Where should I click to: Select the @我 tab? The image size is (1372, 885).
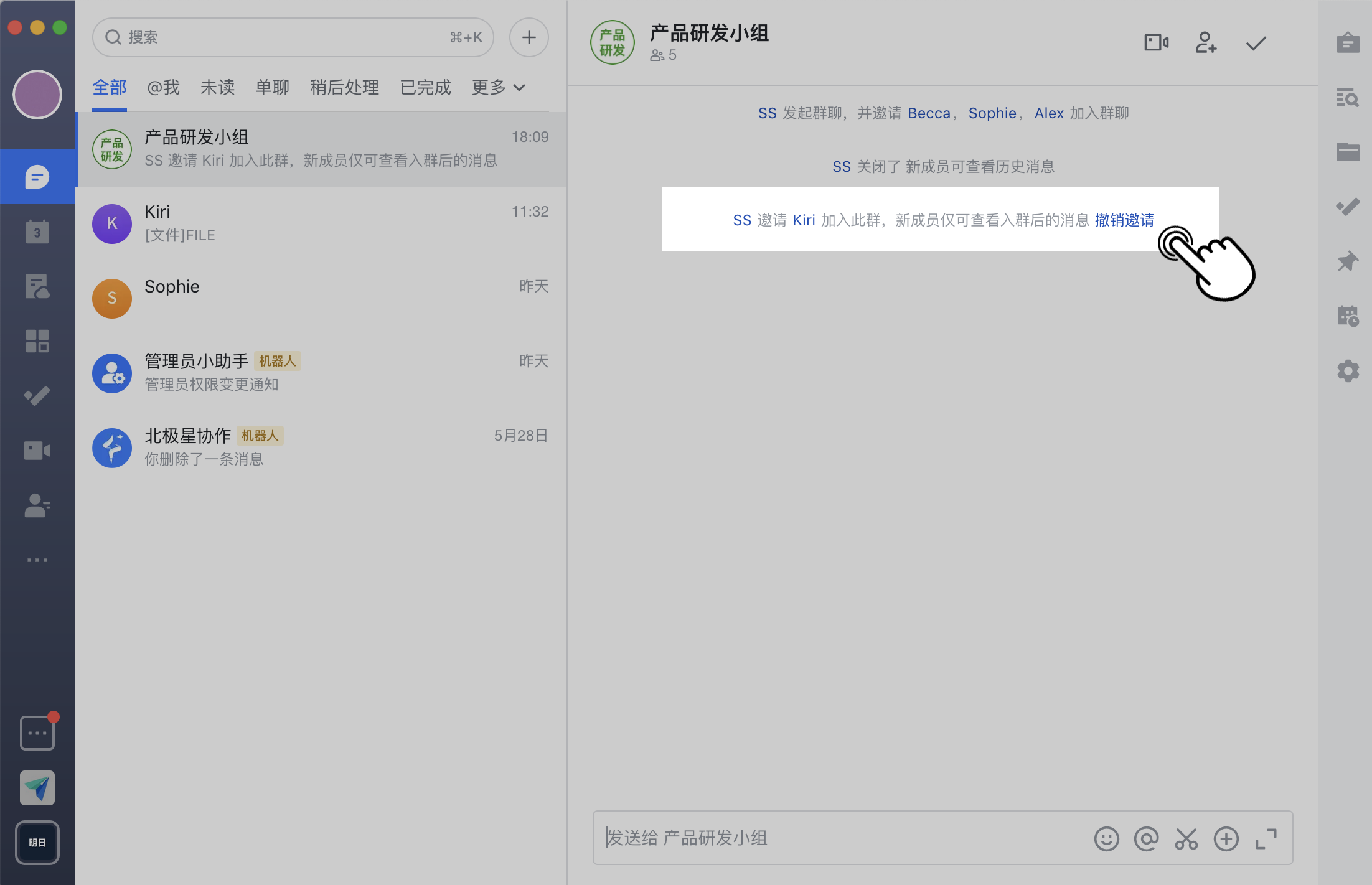(163, 87)
